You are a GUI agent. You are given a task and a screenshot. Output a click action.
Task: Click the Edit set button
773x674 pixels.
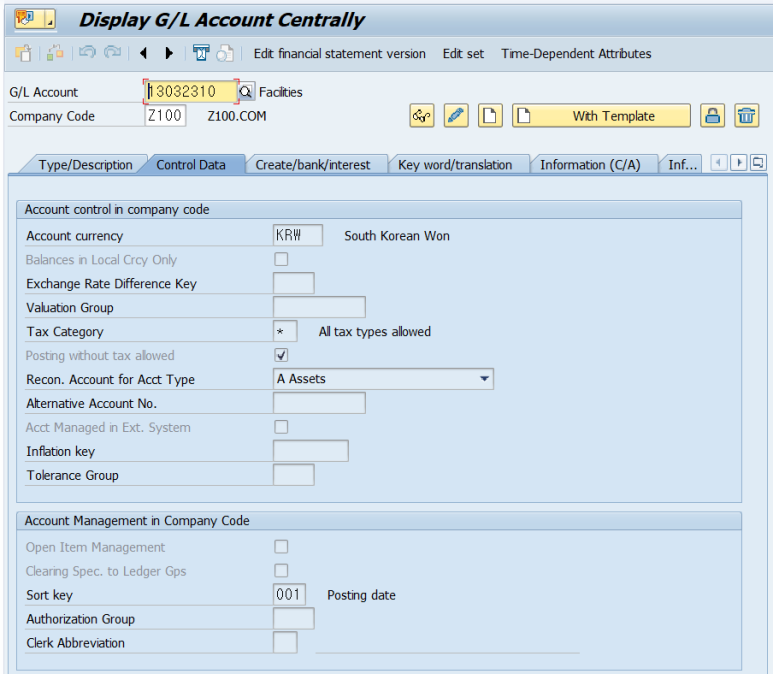pyautogui.click(x=463, y=53)
